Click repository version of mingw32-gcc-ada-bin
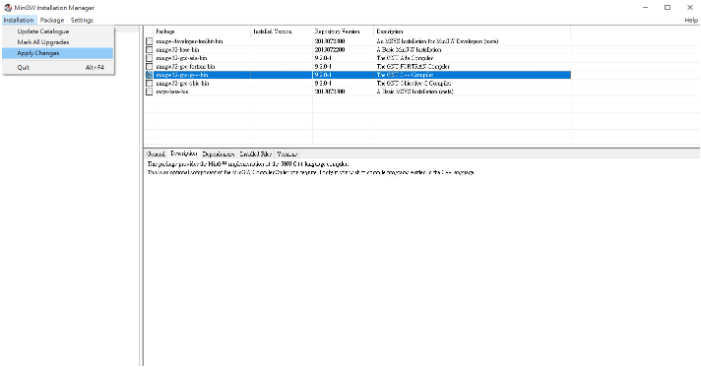Viewport: 701px width, 367px height. pos(323,58)
